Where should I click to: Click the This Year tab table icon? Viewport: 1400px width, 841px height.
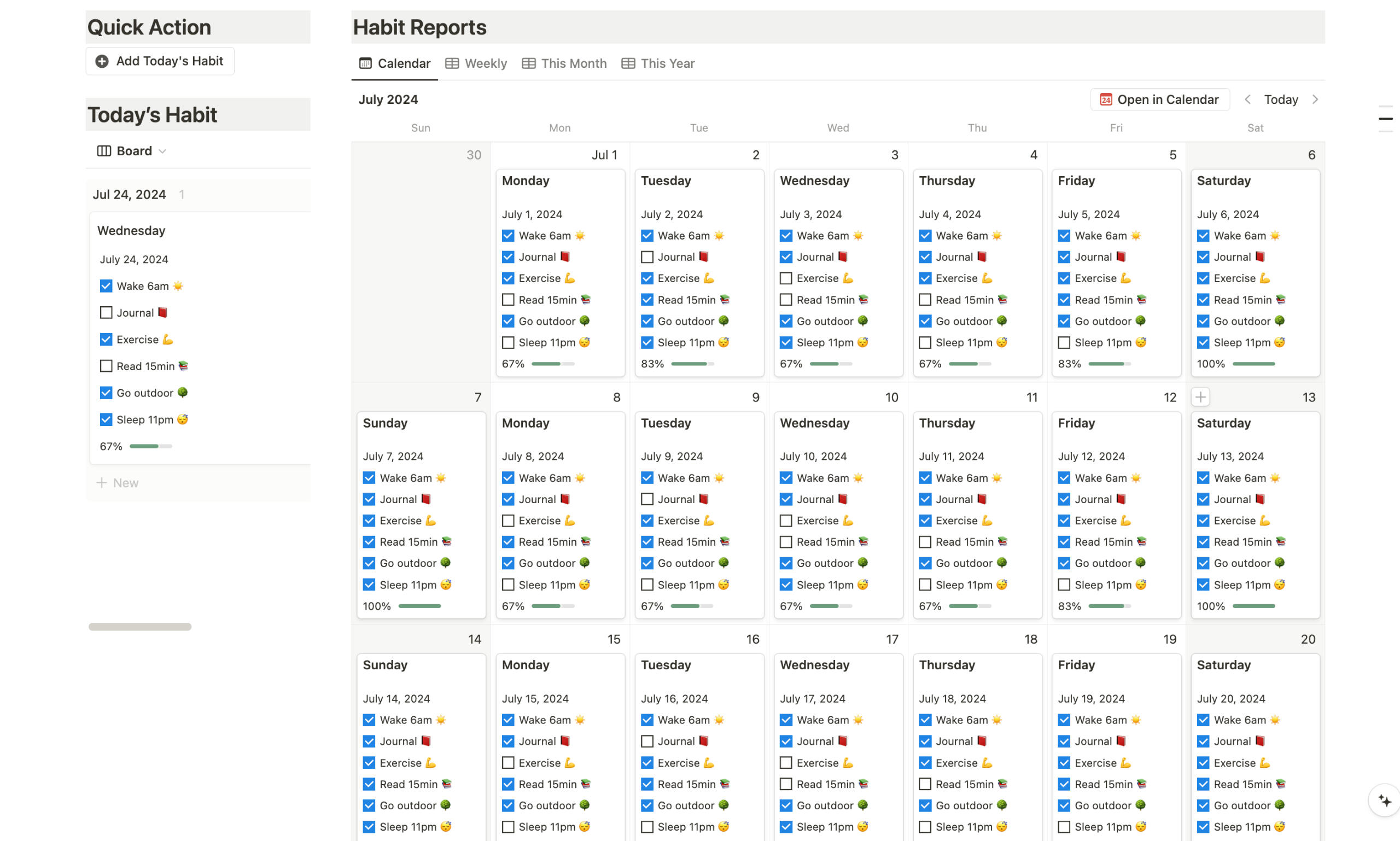[x=627, y=63]
